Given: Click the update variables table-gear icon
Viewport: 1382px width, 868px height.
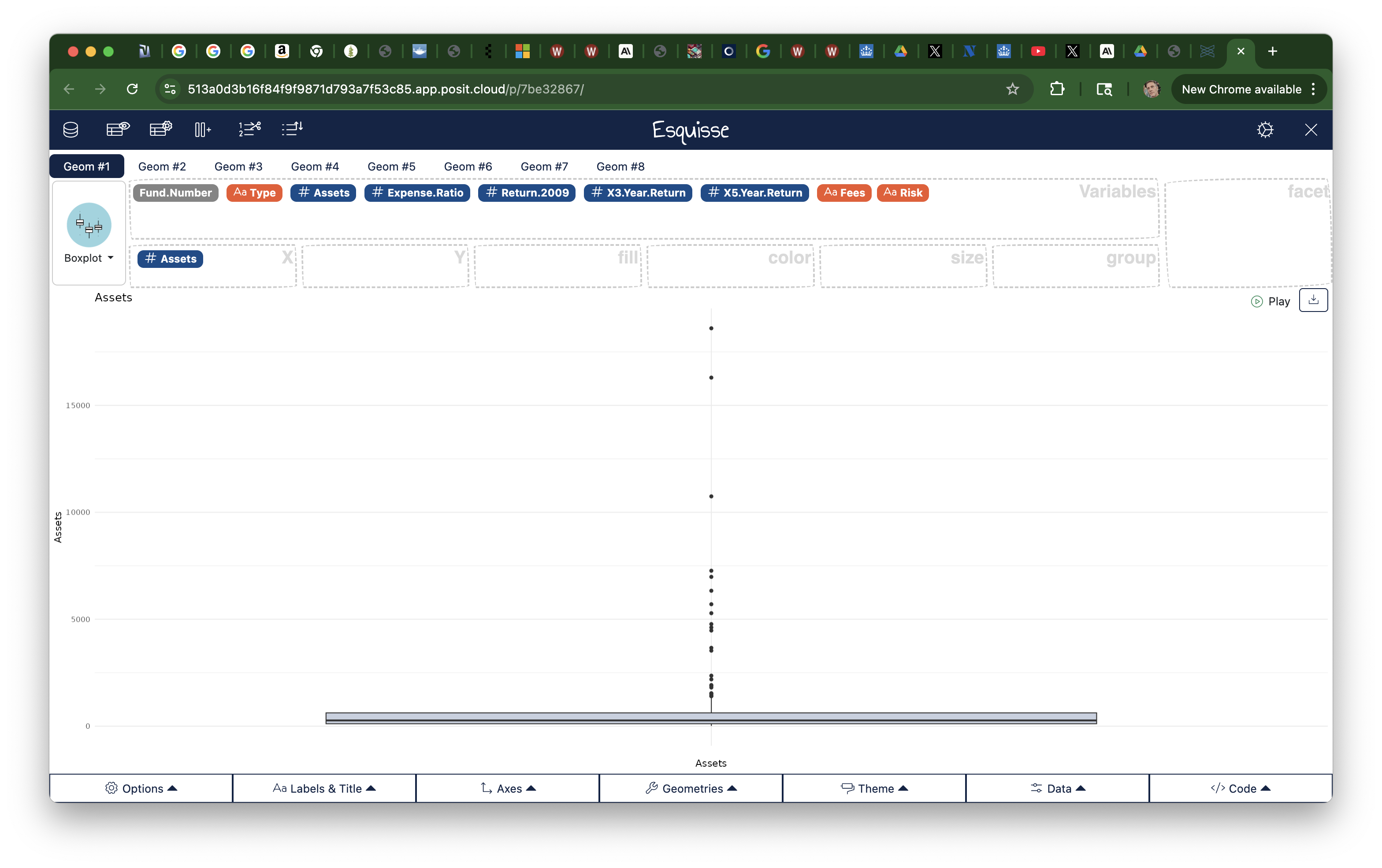Looking at the screenshot, I should click(x=161, y=129).
